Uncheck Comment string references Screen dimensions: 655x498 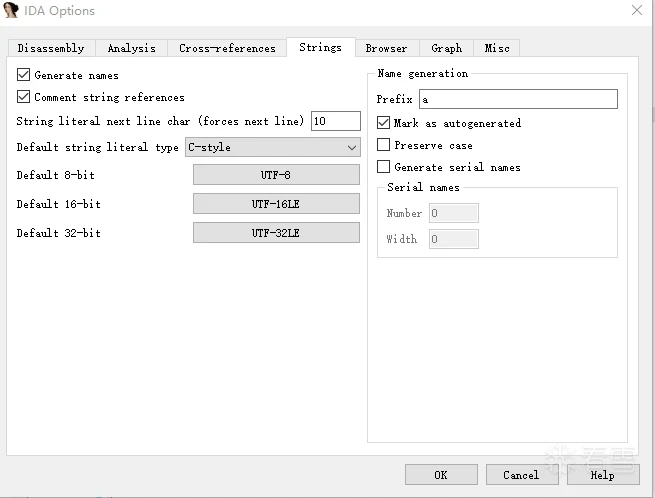click(x=24, y=97)
